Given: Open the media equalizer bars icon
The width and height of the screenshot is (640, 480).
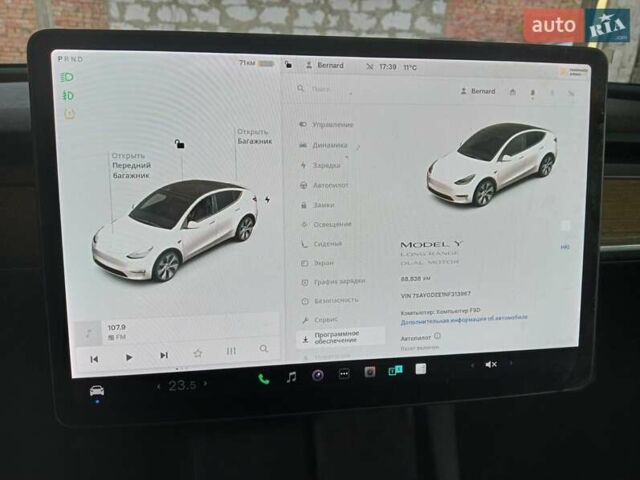Looking at the screenshot, I should pos(231,351).
